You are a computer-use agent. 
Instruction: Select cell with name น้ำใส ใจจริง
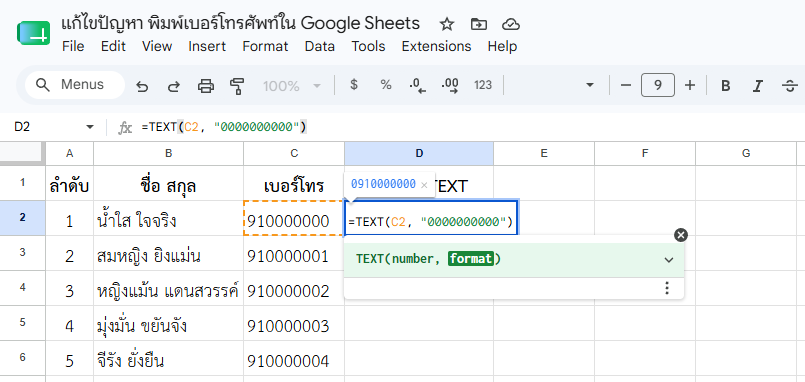pos(168,218)
